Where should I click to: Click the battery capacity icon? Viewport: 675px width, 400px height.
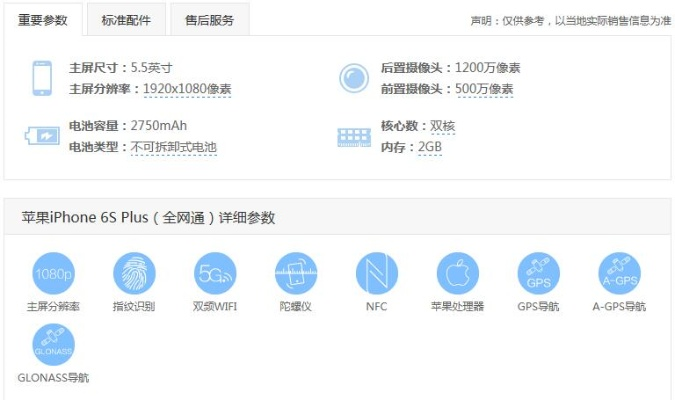point(42,136)
